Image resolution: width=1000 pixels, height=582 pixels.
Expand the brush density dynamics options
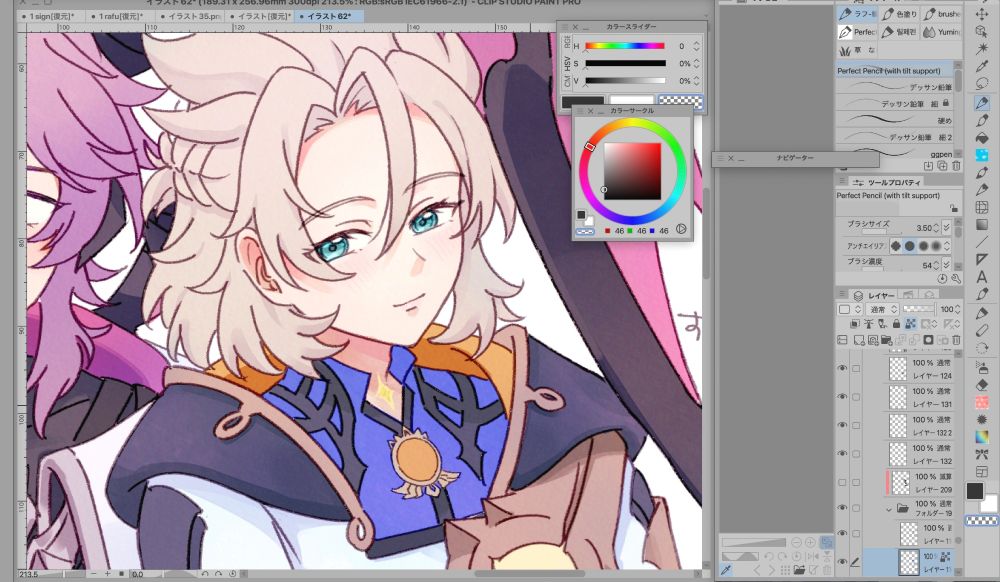[946, 265]
